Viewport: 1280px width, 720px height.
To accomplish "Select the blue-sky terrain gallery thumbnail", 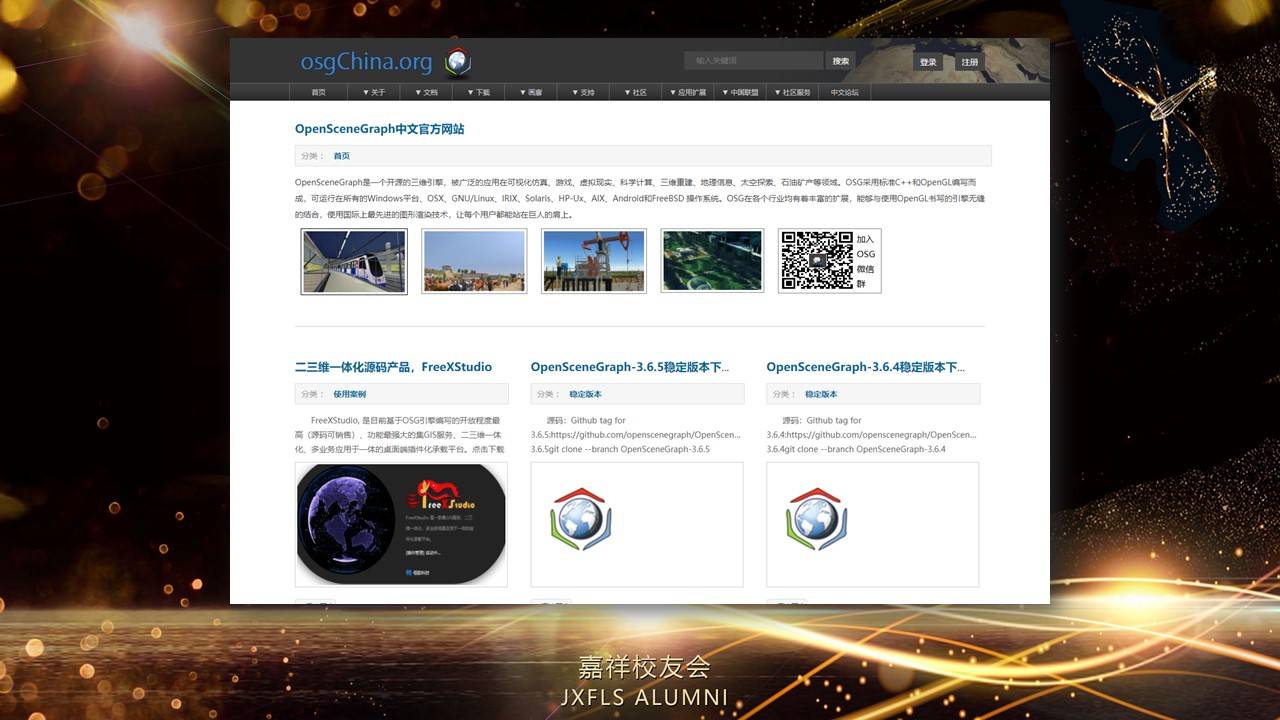I will [474, 261].
